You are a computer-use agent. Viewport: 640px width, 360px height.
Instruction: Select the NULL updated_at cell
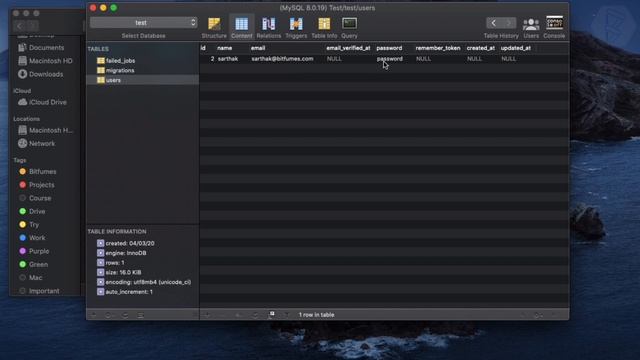509,59
